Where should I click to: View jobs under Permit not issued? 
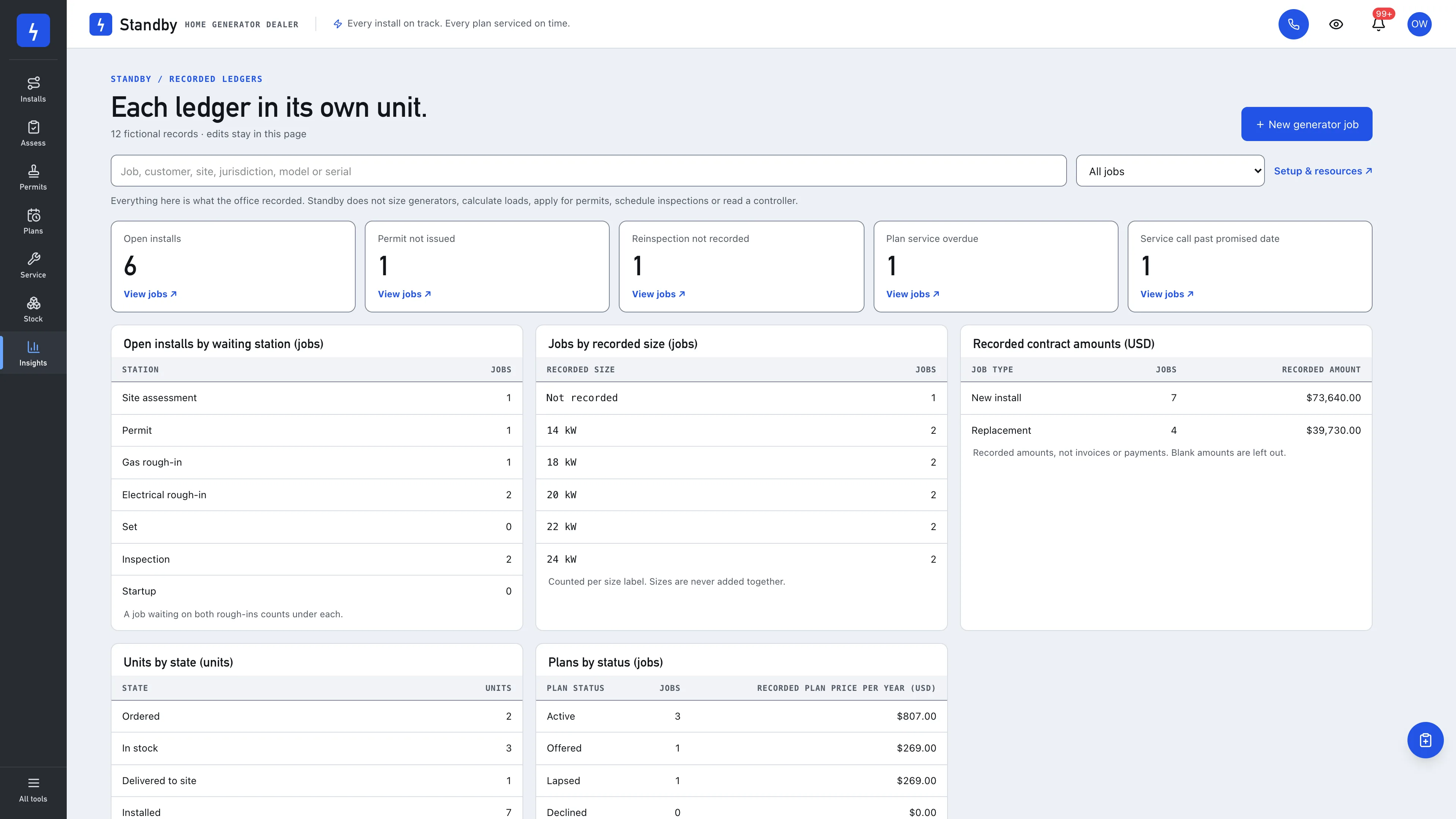pos(405,294)
